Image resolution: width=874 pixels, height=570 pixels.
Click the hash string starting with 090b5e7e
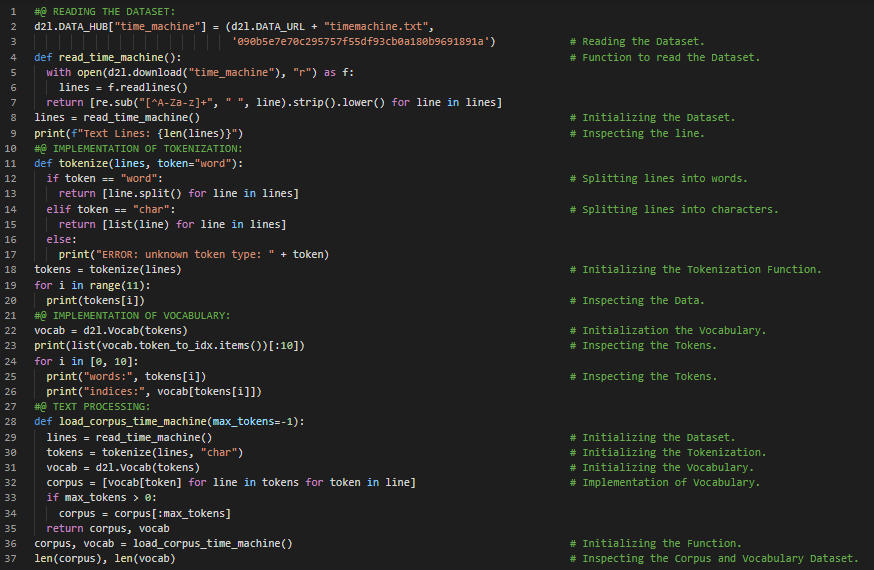pyautogui.click(x=364, y=42)
